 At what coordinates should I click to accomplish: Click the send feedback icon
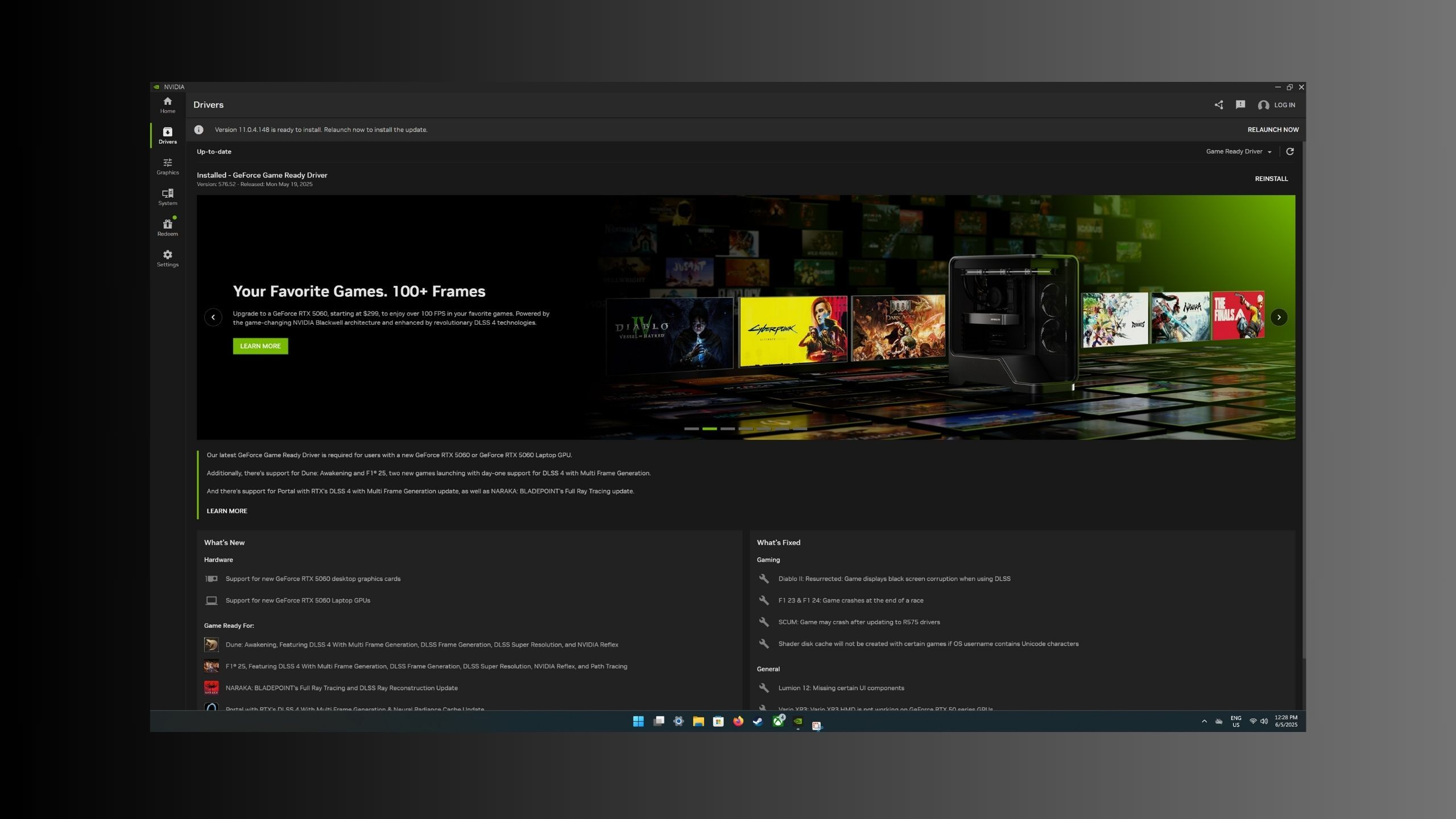(x=1240, y=105)
